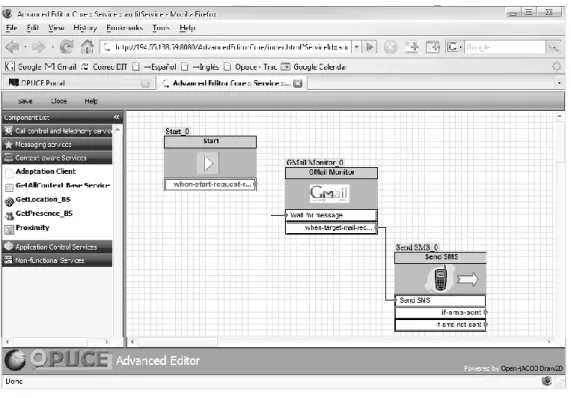Click the Stop loading icon

(x=390, y=47)
